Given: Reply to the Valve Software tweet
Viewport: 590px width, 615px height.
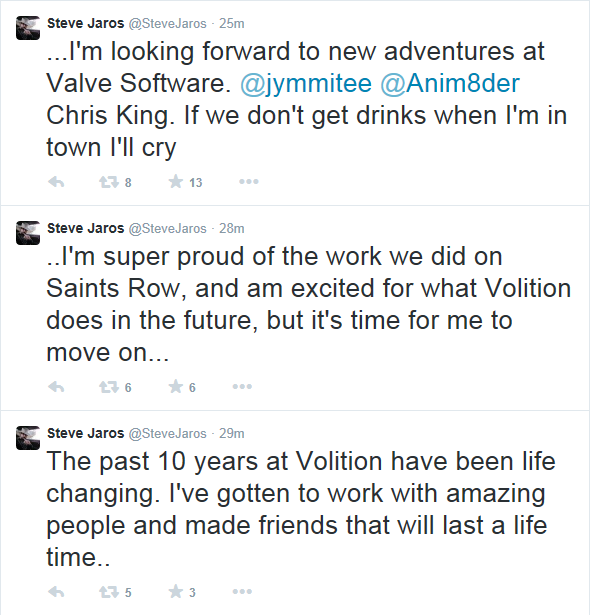Looking at the screenshot, I should [56, 182].
